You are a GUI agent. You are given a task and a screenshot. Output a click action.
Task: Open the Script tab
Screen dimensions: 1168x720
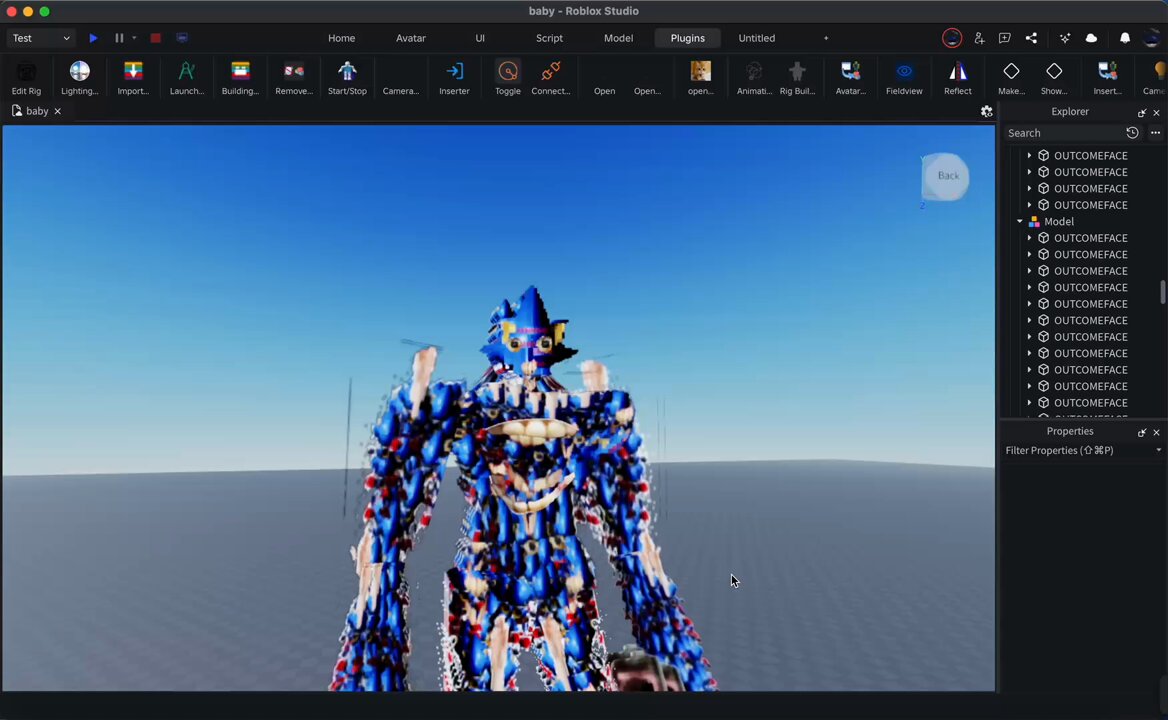tap(550, 38)
